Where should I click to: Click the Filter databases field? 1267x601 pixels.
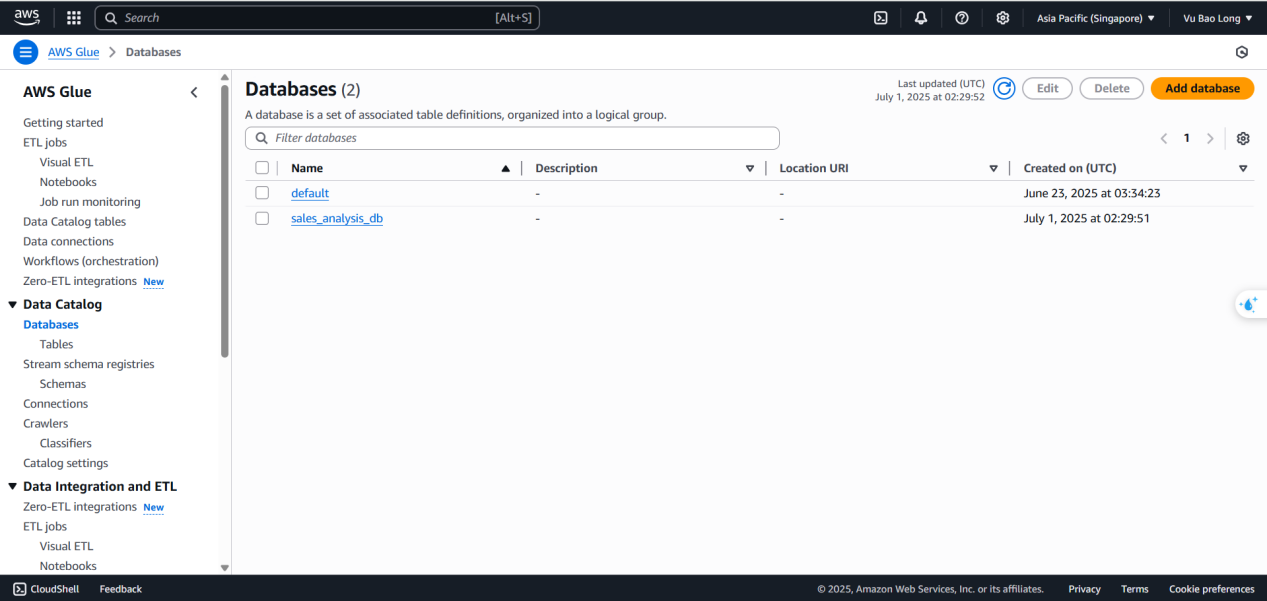[512, 138]
